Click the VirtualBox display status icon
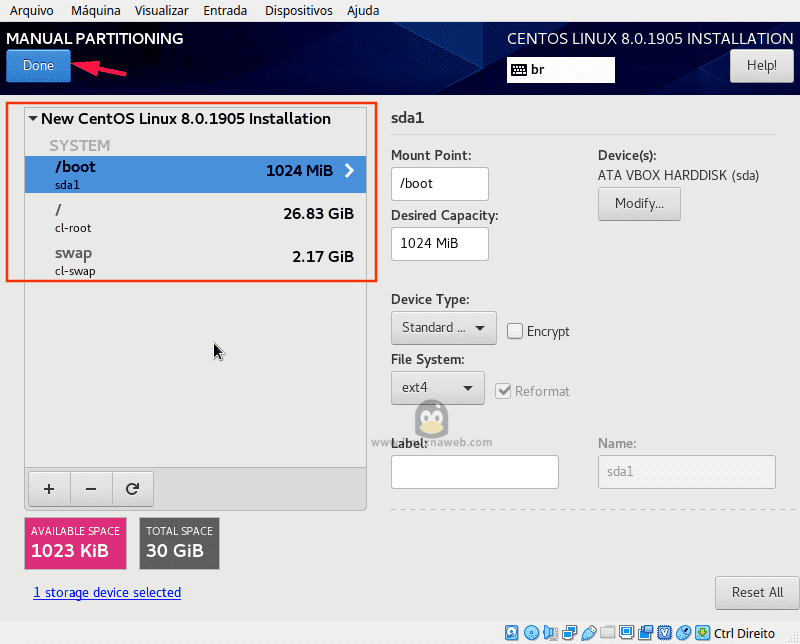The height and width of the screenshot is (644, 800). click(x=627, y=633)
